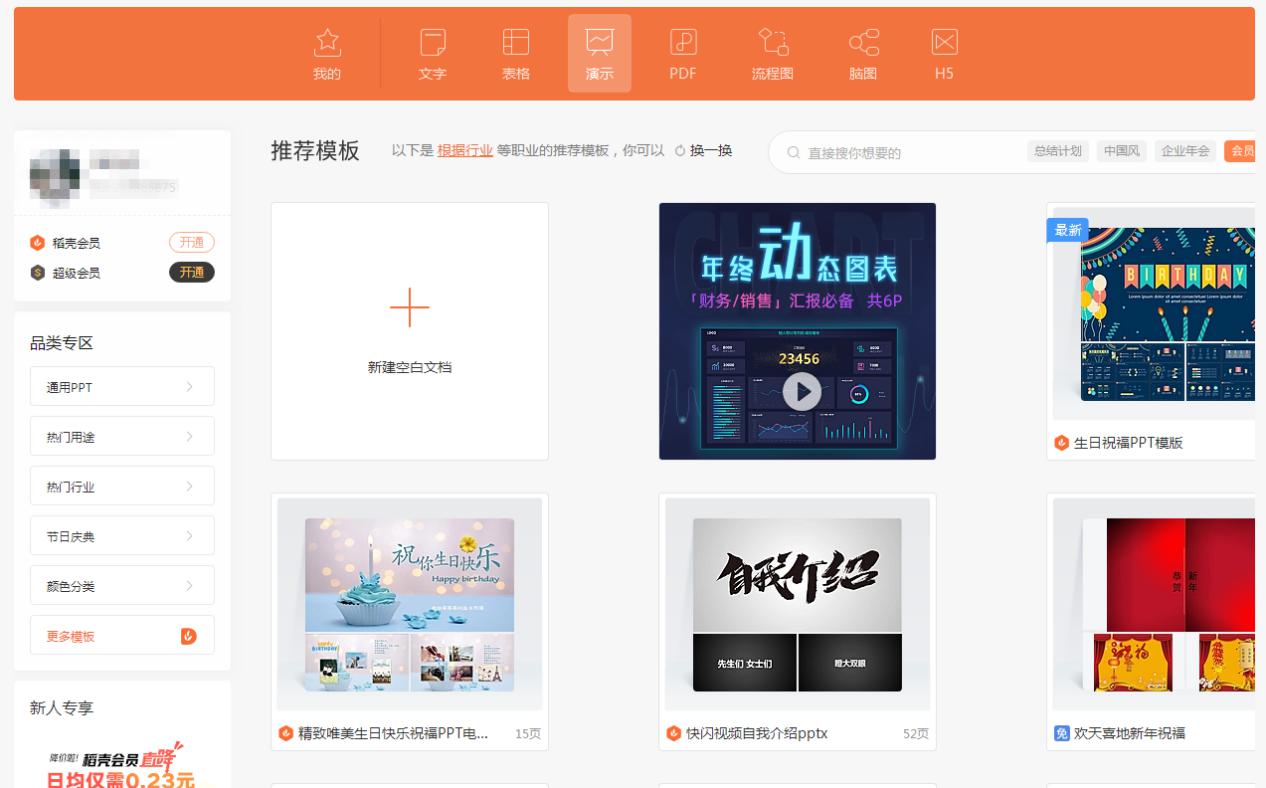Click the 15页 page count
The image size is (1266, 788).
point(528,734)
